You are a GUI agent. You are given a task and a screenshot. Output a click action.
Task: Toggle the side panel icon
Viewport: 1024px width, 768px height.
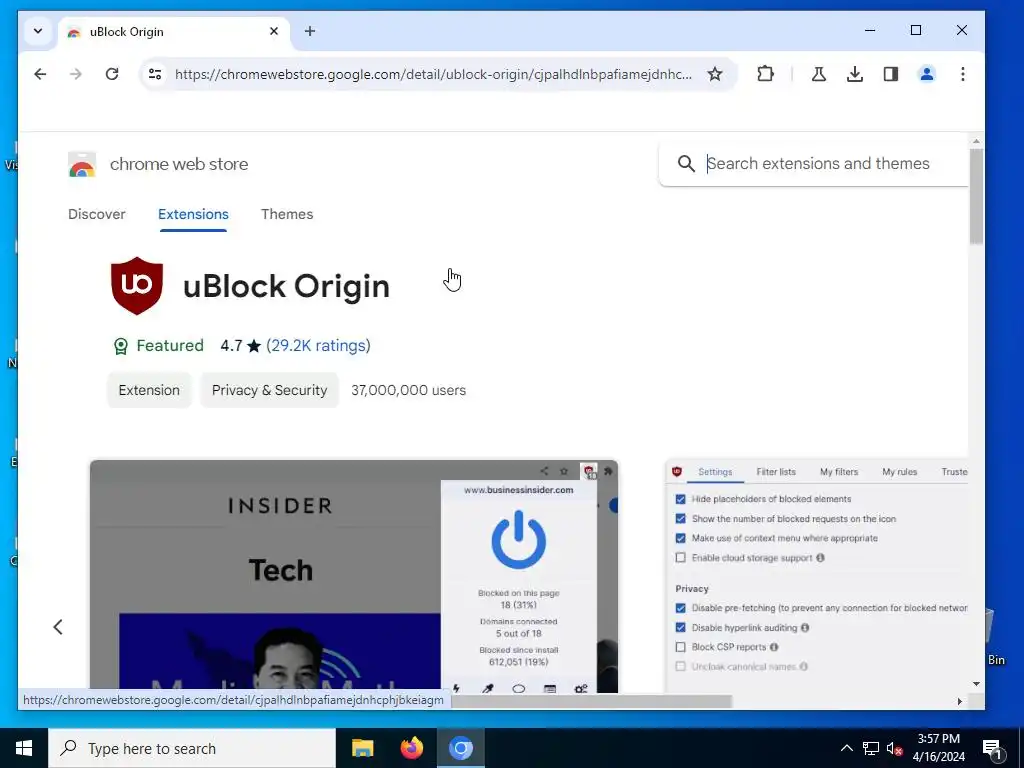pos(891,74)
